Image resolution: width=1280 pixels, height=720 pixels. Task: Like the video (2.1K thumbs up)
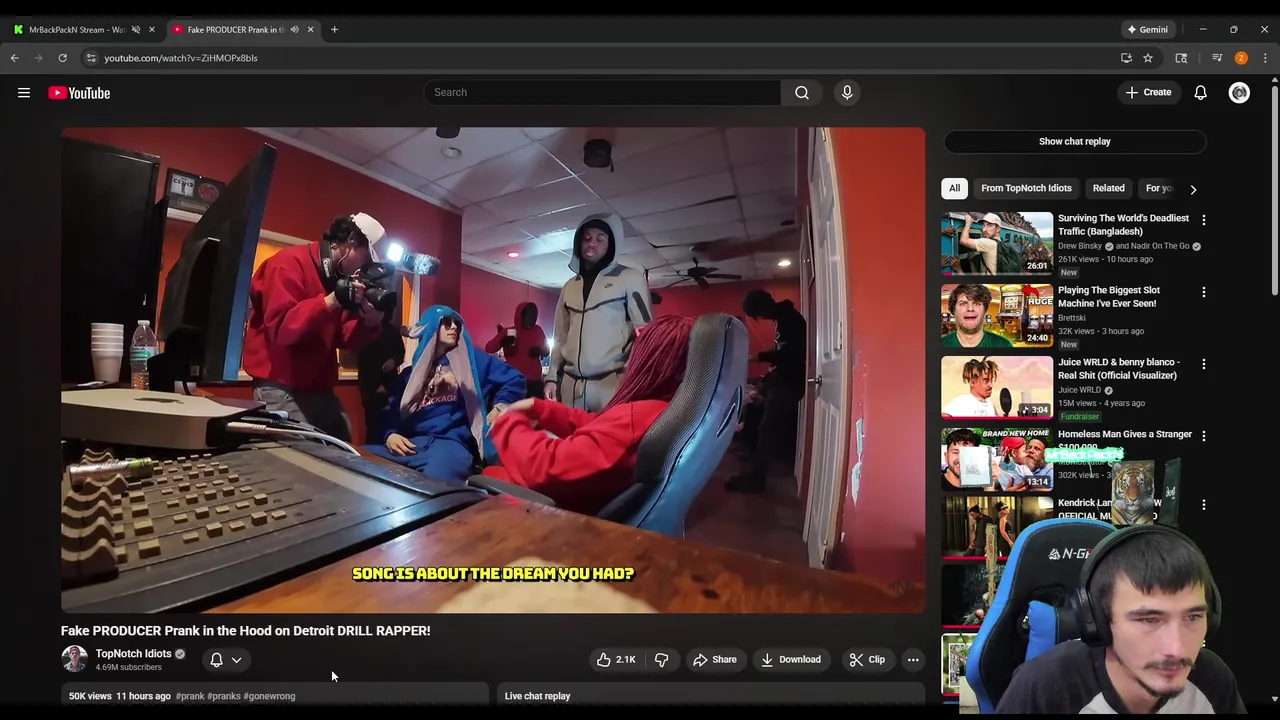pos(616,660)
